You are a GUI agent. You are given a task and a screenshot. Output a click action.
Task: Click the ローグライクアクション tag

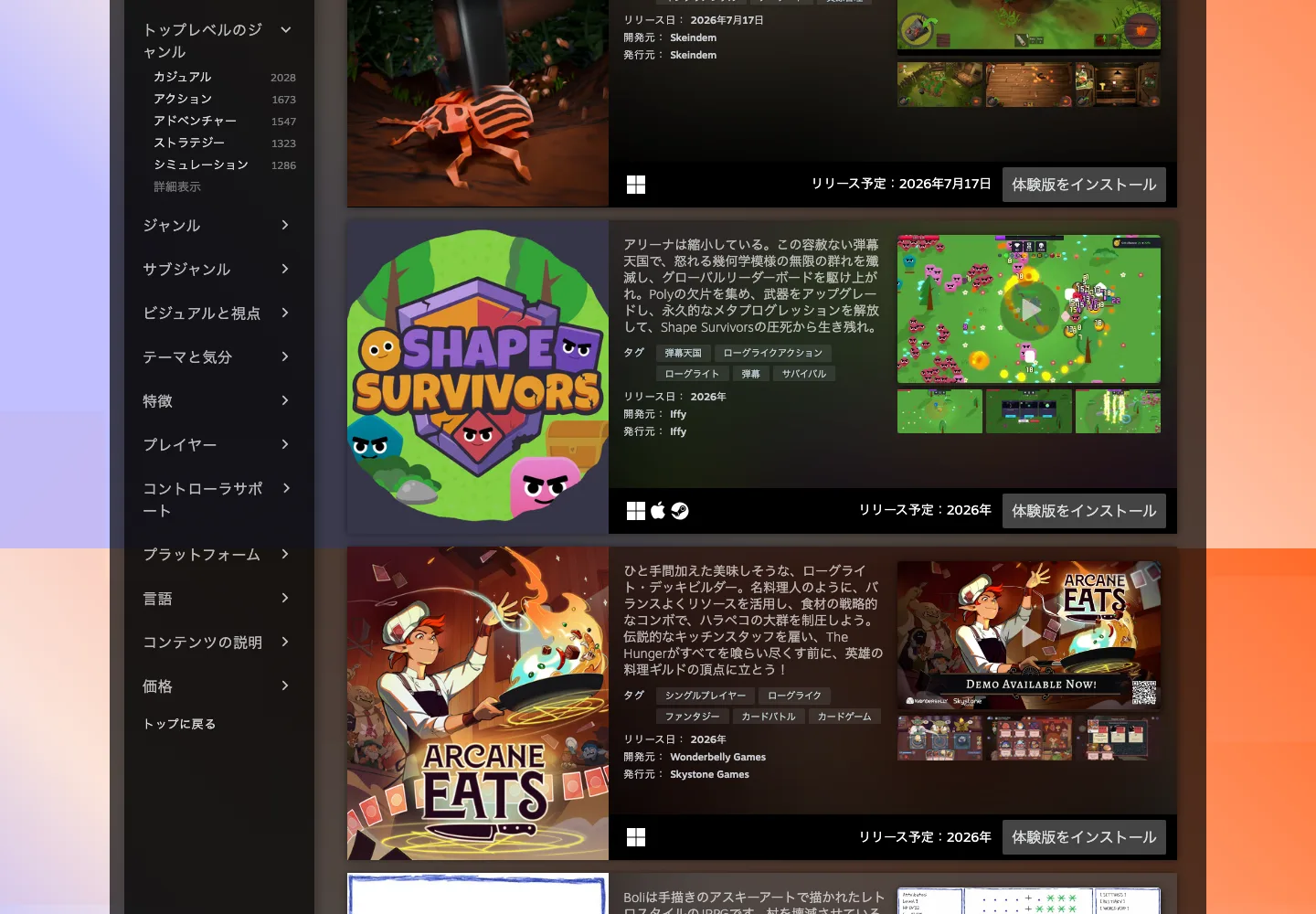pos(773,353)
